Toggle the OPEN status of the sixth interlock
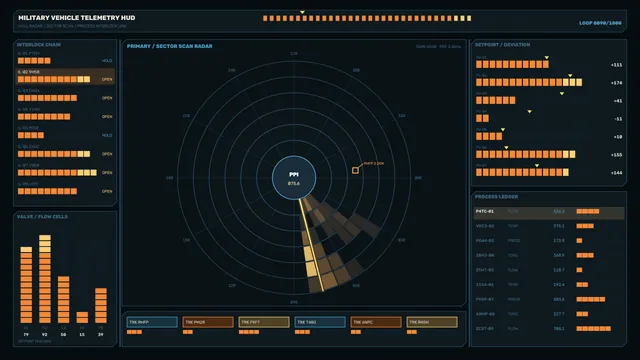Screen dimensions: 640x360 tap(107, 154)
